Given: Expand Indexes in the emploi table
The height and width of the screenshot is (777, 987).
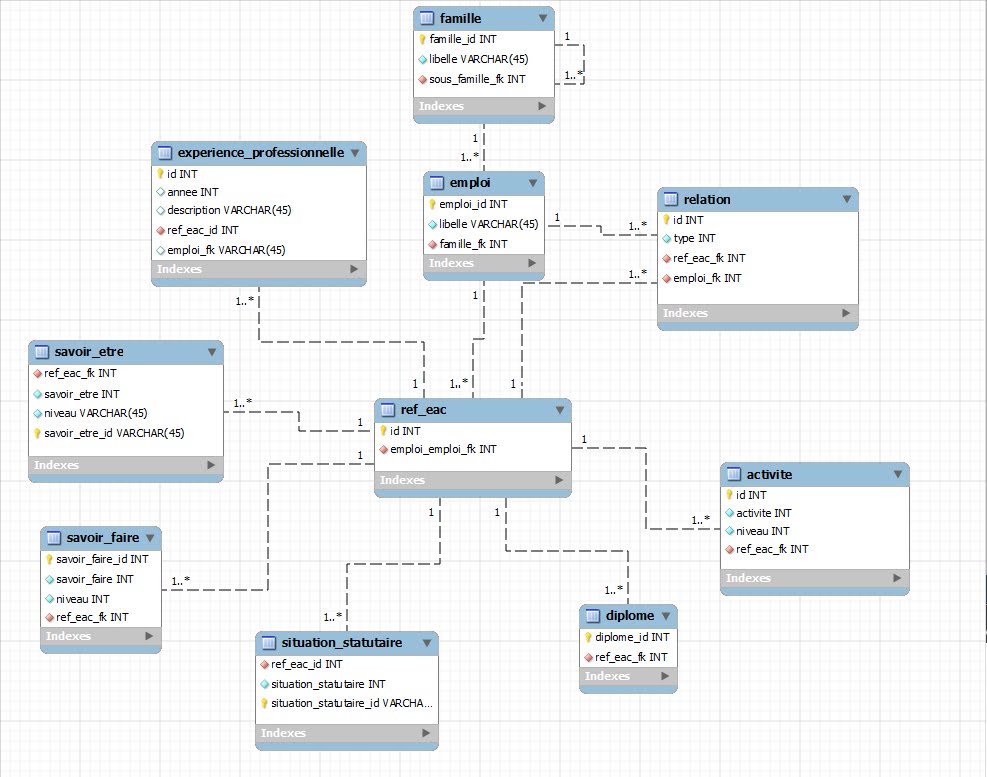Looking at the screenshot, I should coord(532,263).
